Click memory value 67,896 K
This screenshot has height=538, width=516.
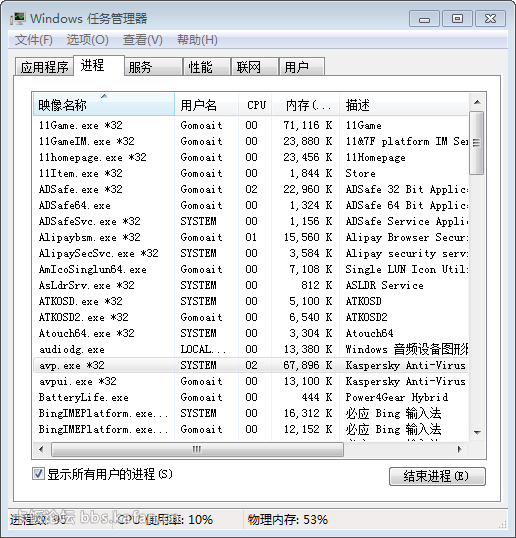tap(307, 365)
